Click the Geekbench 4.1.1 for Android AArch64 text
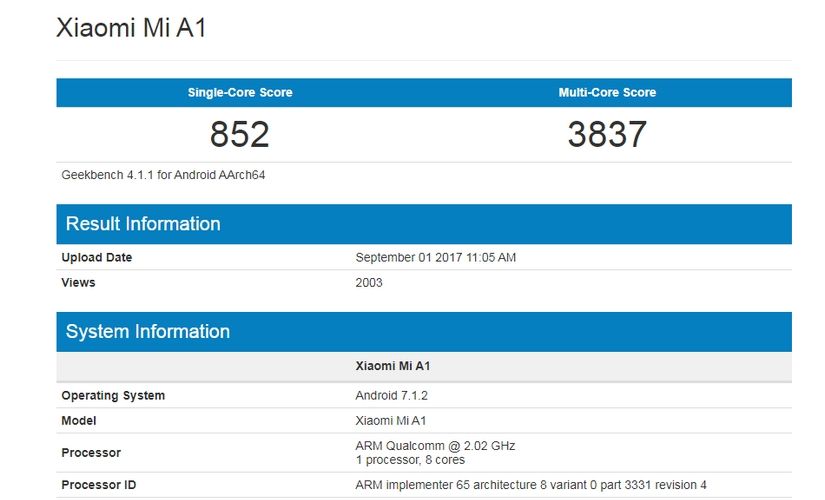 [x=163, y=175]
